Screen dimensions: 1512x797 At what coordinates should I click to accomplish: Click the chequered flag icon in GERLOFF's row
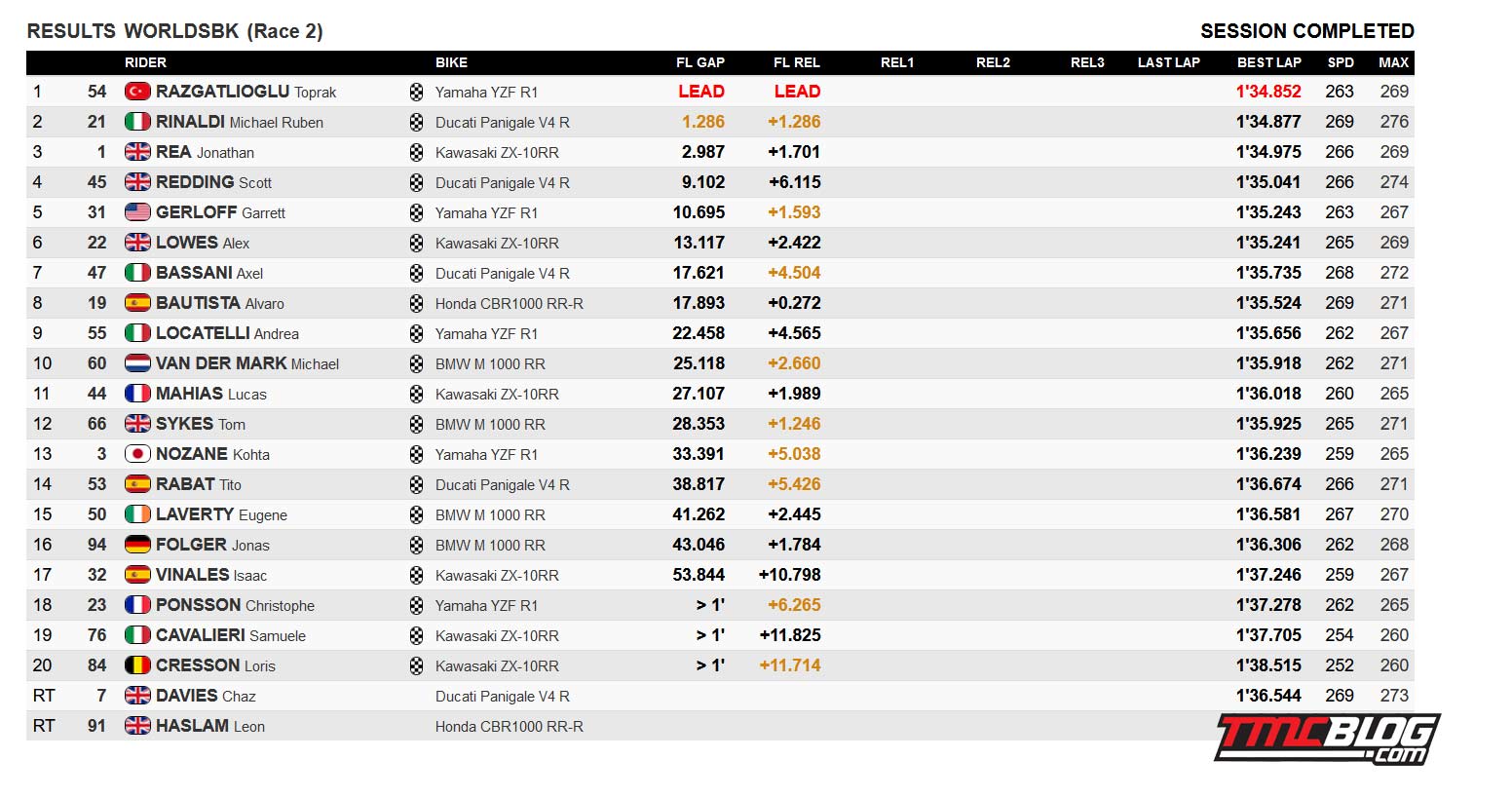(x=417, y=212)
